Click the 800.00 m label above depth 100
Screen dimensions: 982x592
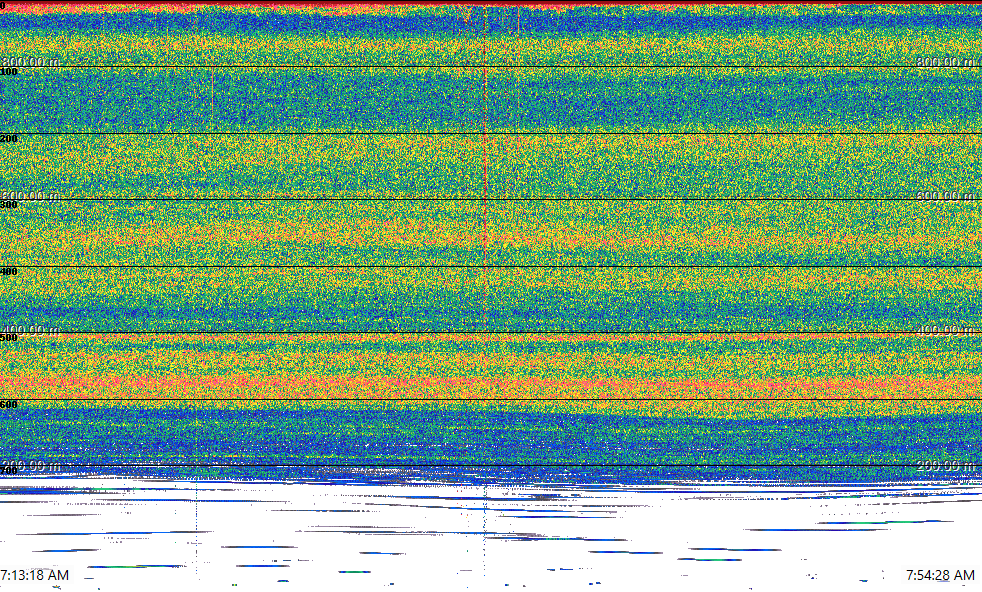click(x=30, y=61)
